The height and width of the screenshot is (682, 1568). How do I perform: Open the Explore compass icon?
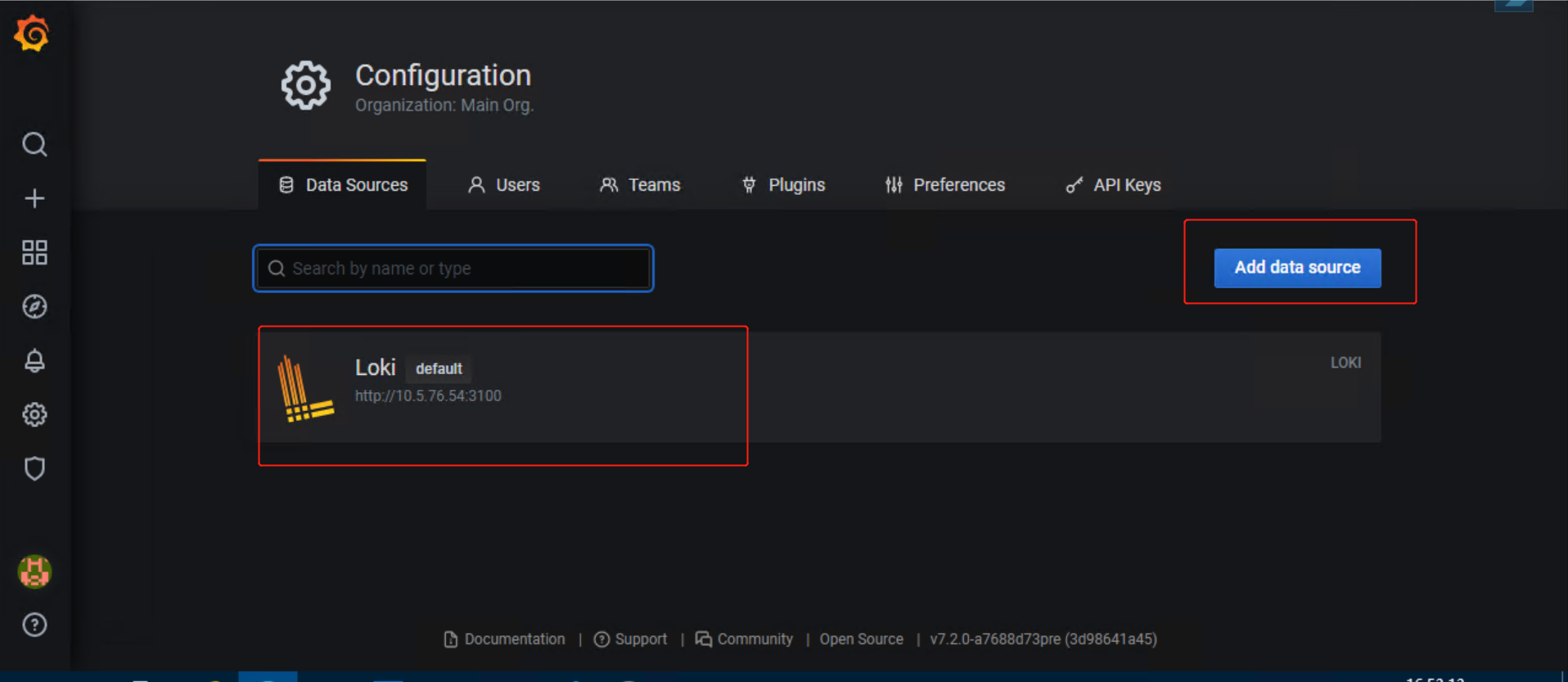point(34,306)
